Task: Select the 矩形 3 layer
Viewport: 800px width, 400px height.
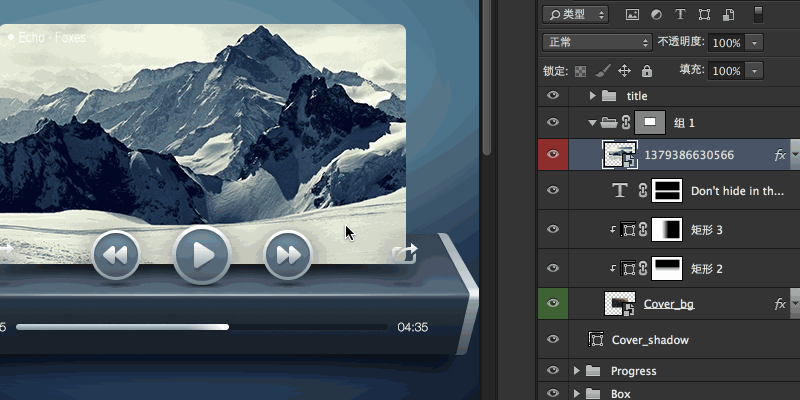Action: click(x=707, y=230)
